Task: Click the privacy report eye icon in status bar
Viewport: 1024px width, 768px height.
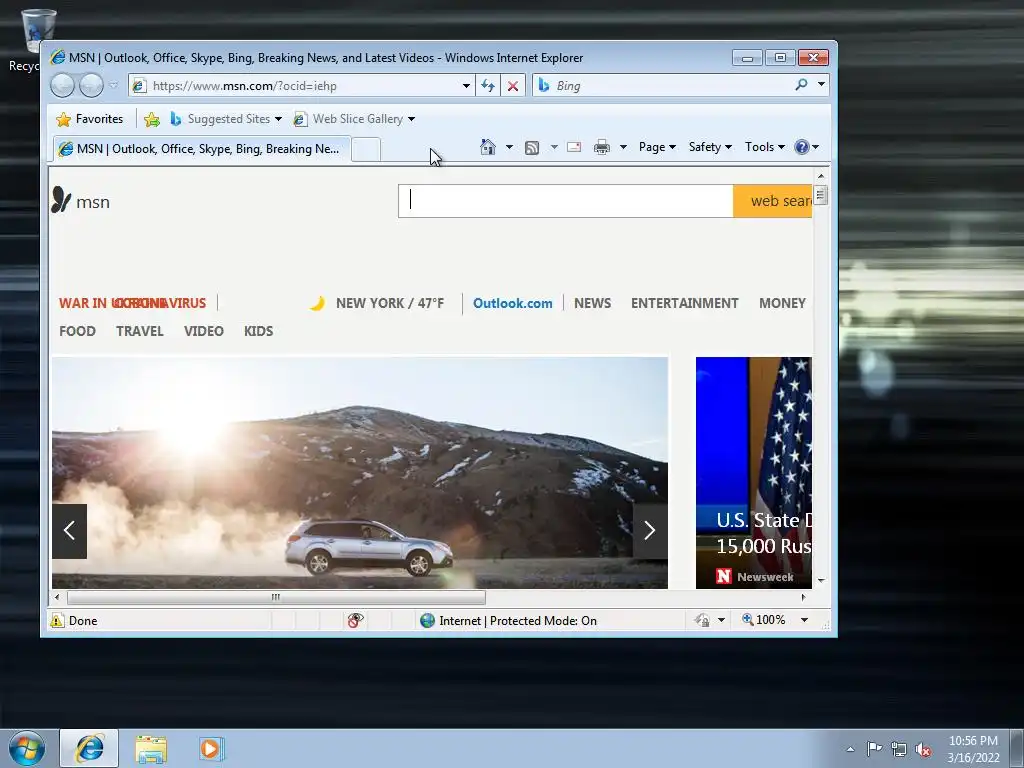Action: (x=355, y=620)
